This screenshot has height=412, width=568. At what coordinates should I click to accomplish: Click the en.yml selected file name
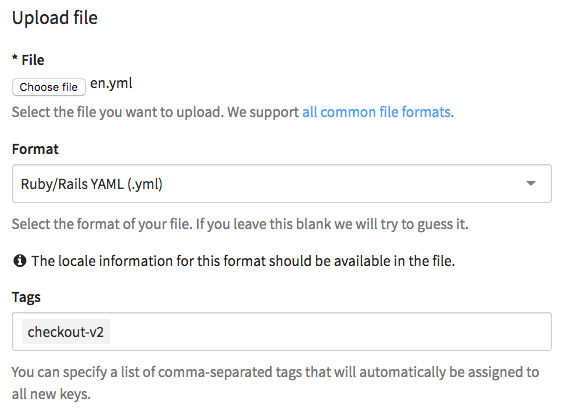111,83
